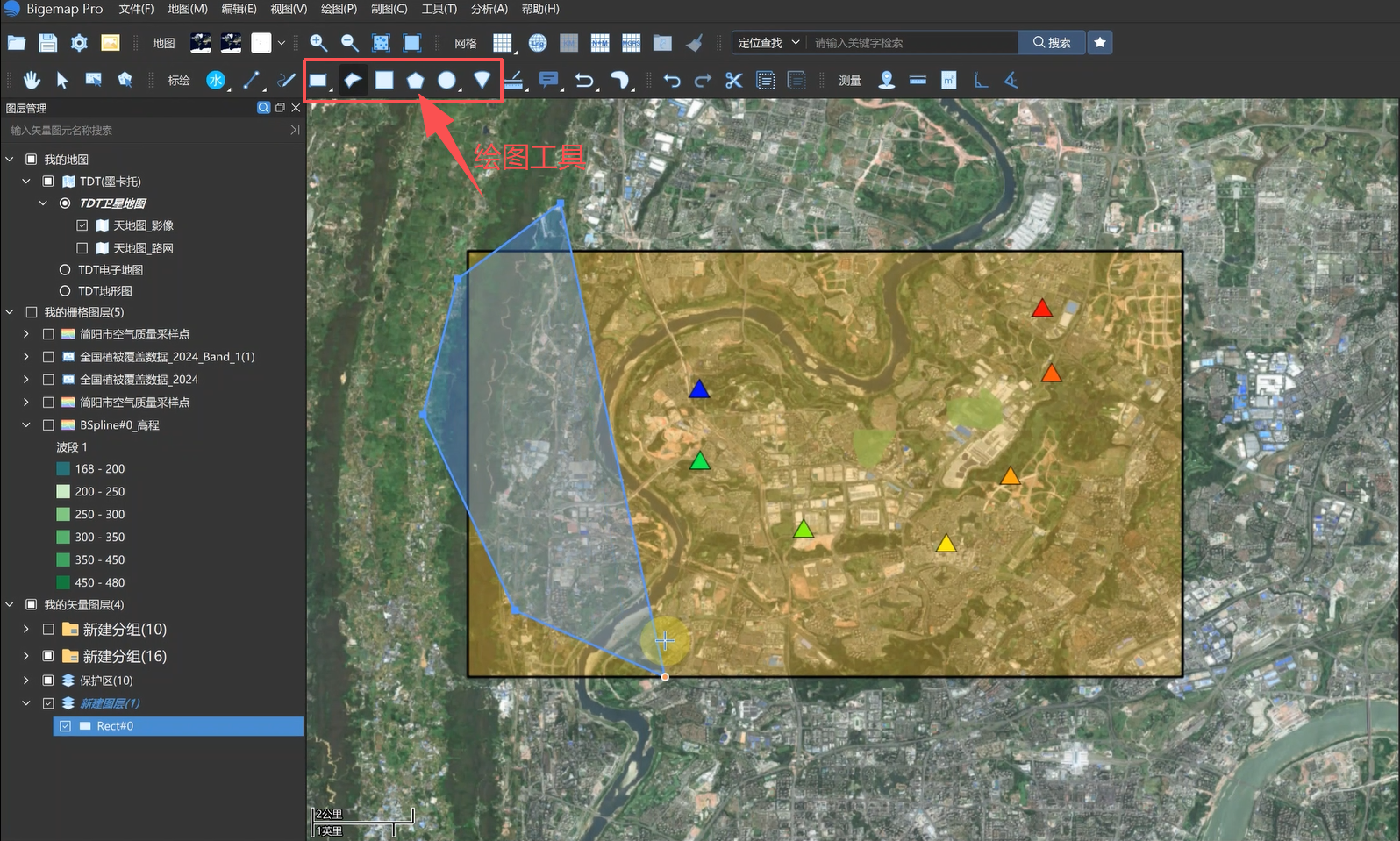Enable the BSpline#0_高程 layer checkbox
Screen dimensions: 1400x841
49,424
